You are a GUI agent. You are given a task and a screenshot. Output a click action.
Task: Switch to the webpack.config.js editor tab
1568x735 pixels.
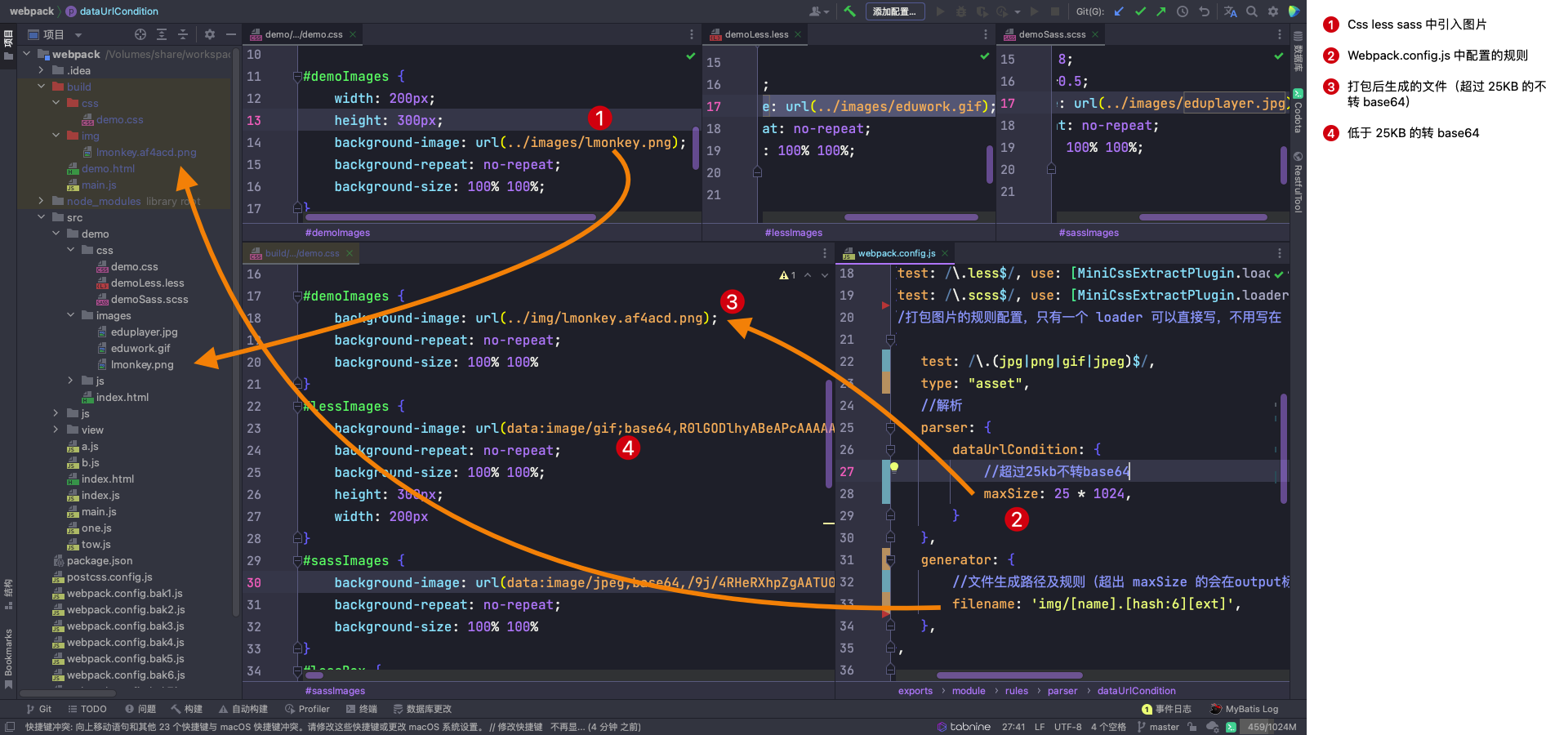pyautogui.click(x=896, y=253)
